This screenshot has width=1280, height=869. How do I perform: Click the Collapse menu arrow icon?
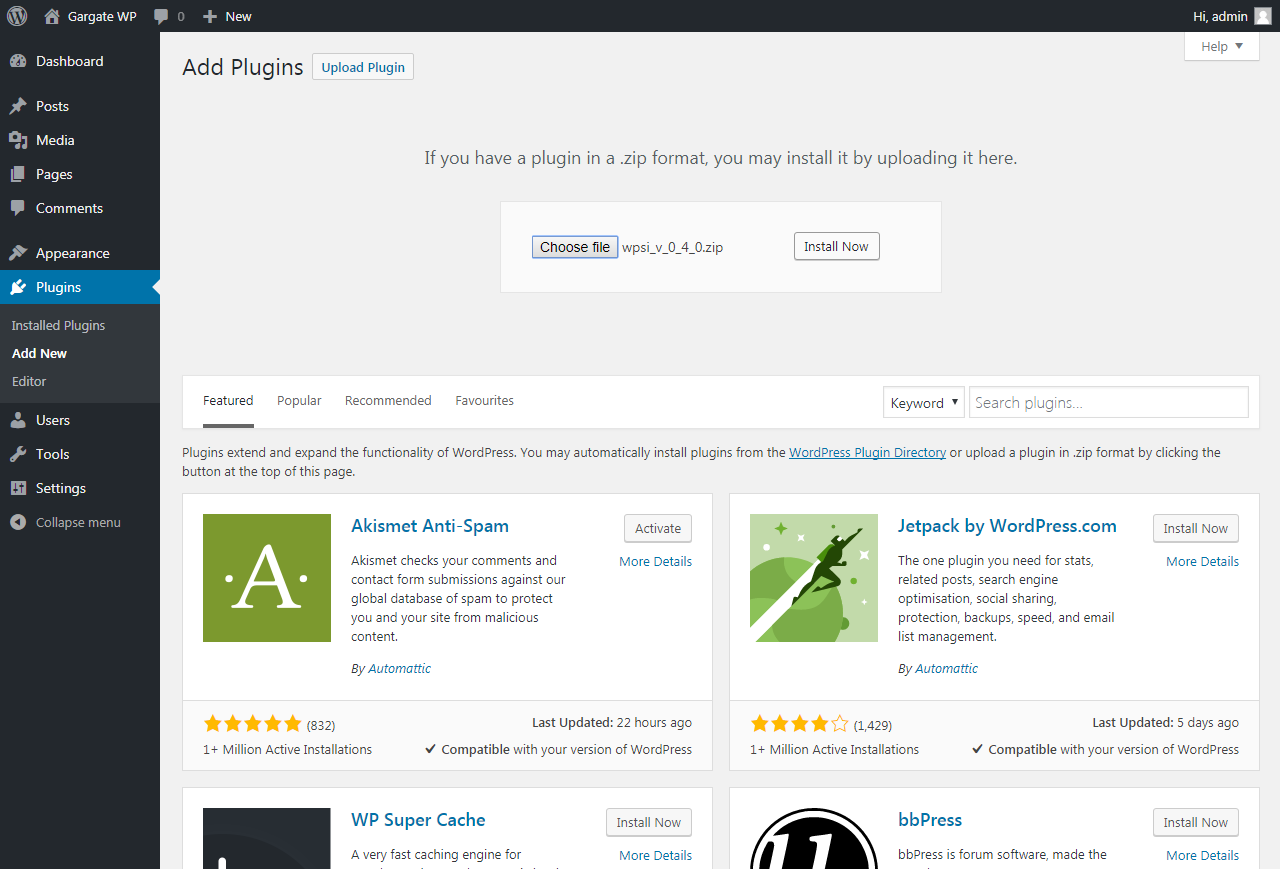[18, 522]
